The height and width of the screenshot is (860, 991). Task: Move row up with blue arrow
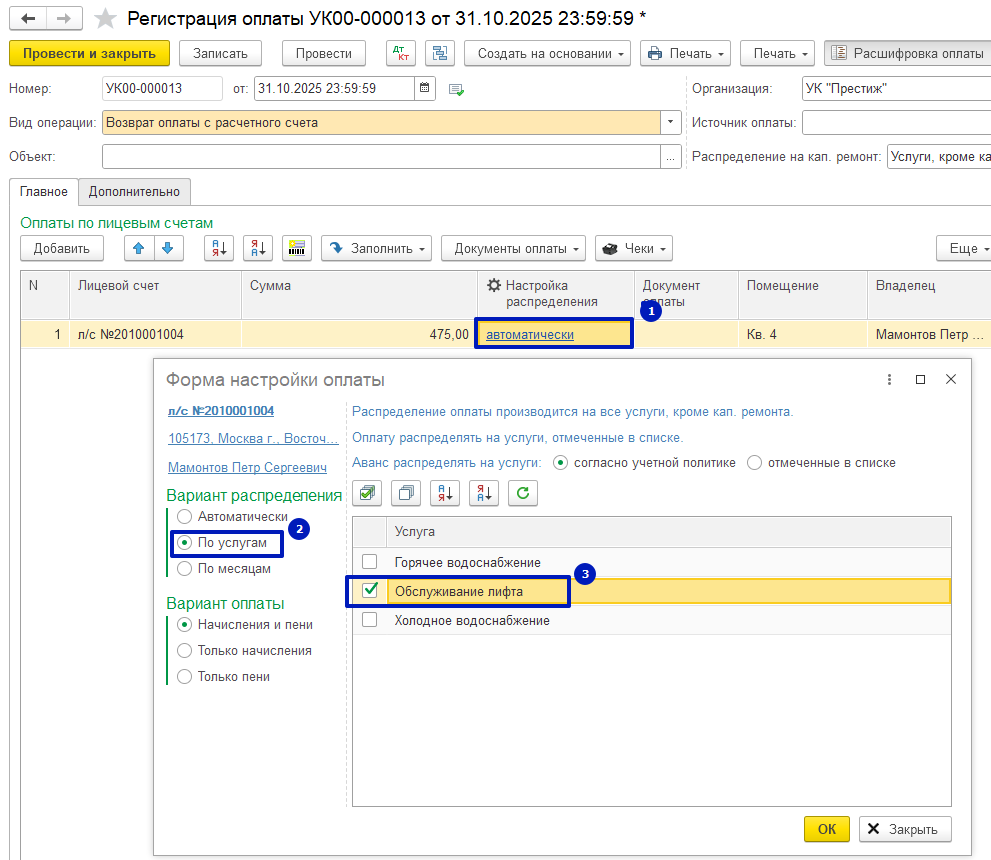click(x=139, y=248)
